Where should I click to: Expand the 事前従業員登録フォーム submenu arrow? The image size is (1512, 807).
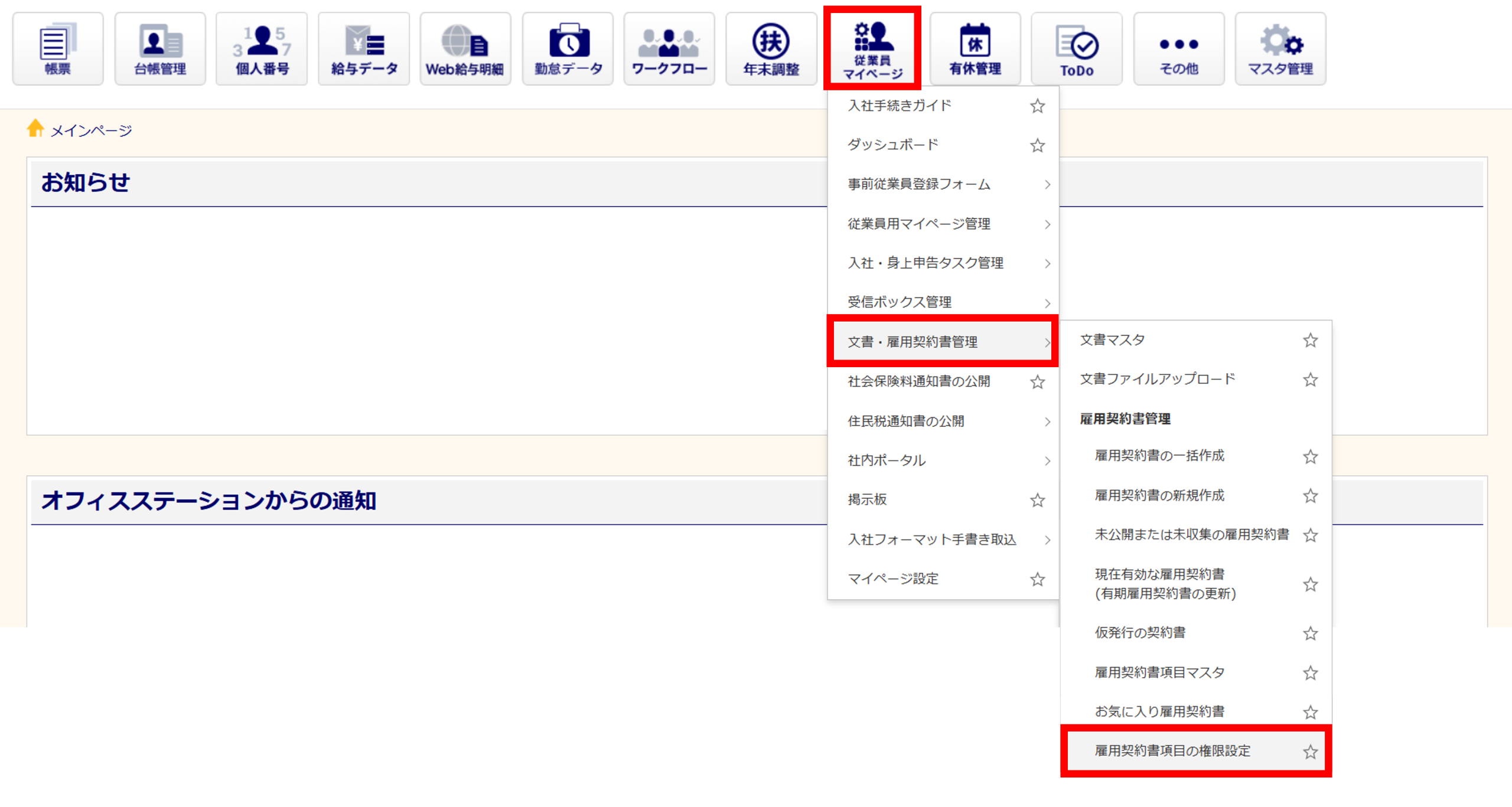pyautogui.click(x=1047, y=185)
